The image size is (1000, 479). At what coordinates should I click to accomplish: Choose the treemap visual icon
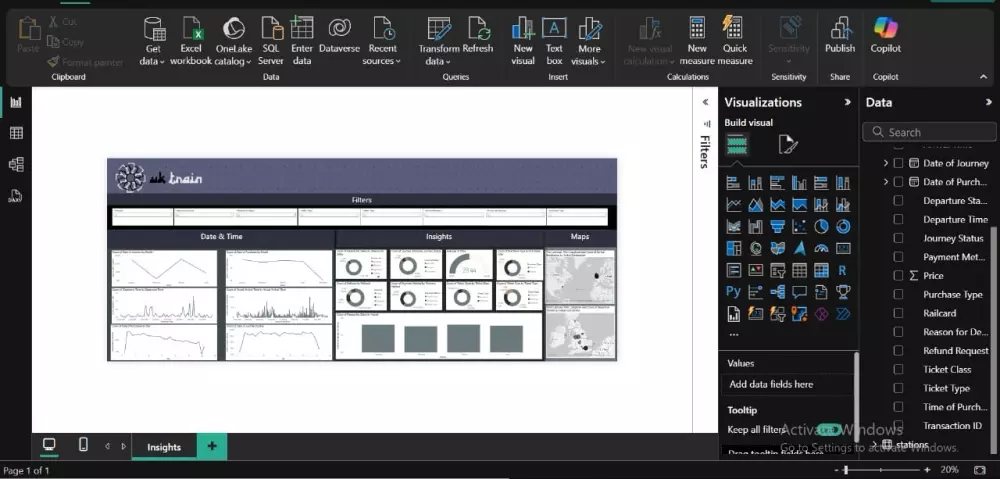tap(733, 248)
